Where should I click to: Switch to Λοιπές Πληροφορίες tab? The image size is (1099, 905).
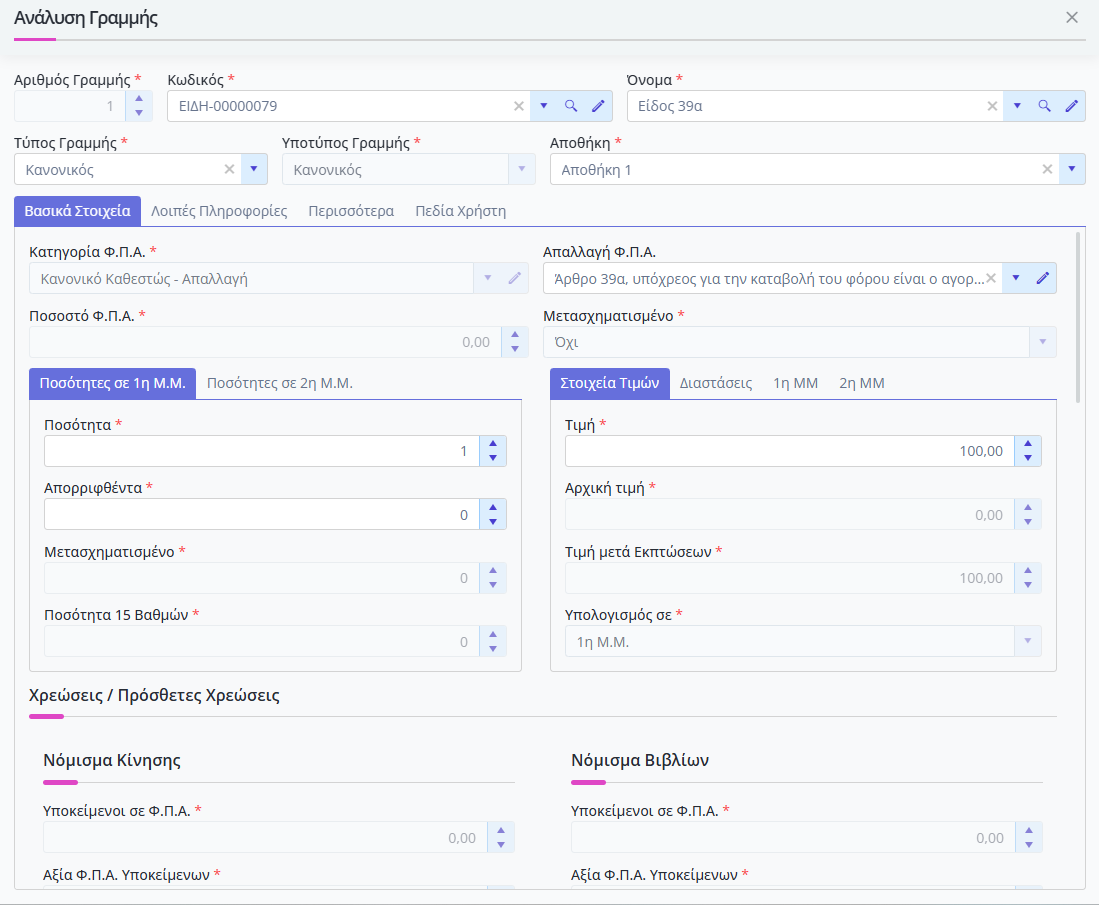219,211
